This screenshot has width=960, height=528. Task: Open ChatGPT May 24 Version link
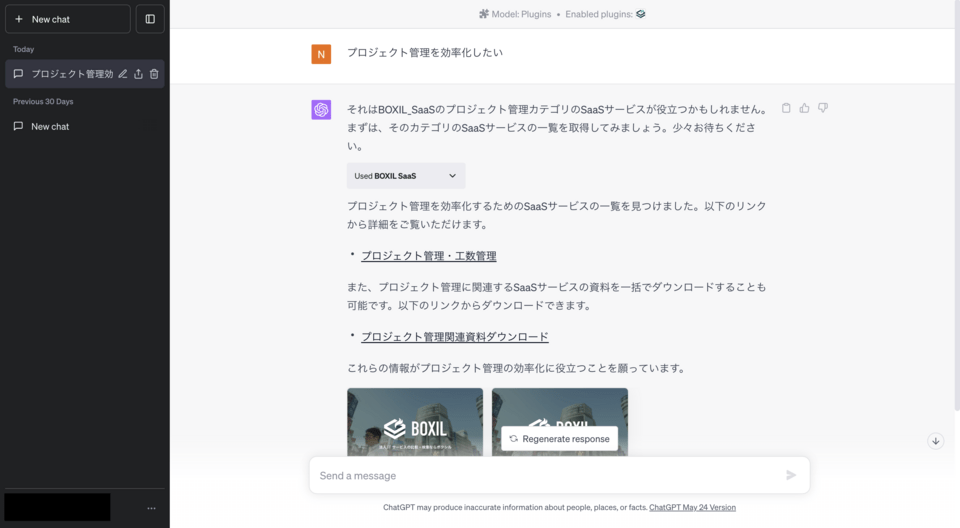click(692, 507)
